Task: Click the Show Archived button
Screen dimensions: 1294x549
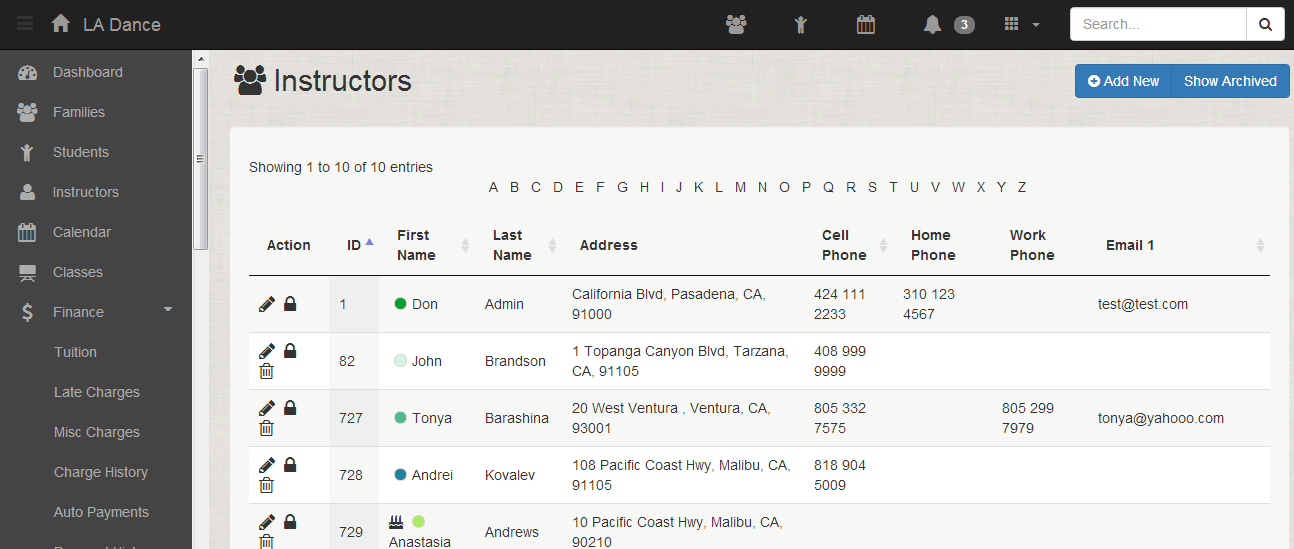Action: coord(1230,81)
